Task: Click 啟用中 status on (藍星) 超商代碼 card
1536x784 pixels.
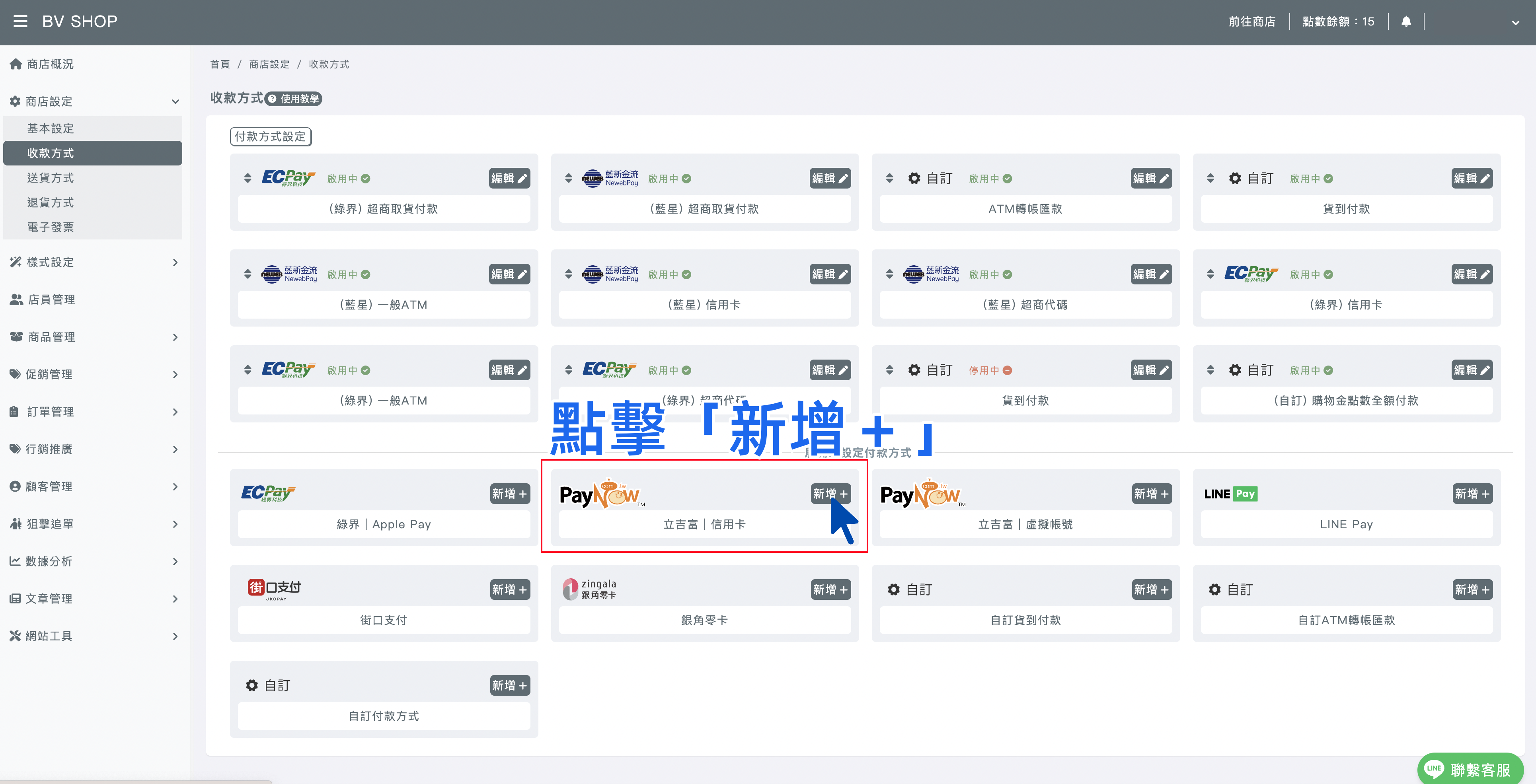Action: 990,274
